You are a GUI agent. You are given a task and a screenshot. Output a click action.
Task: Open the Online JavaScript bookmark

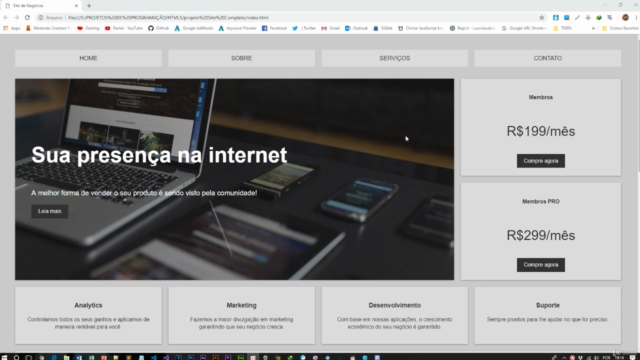(420, 28)
